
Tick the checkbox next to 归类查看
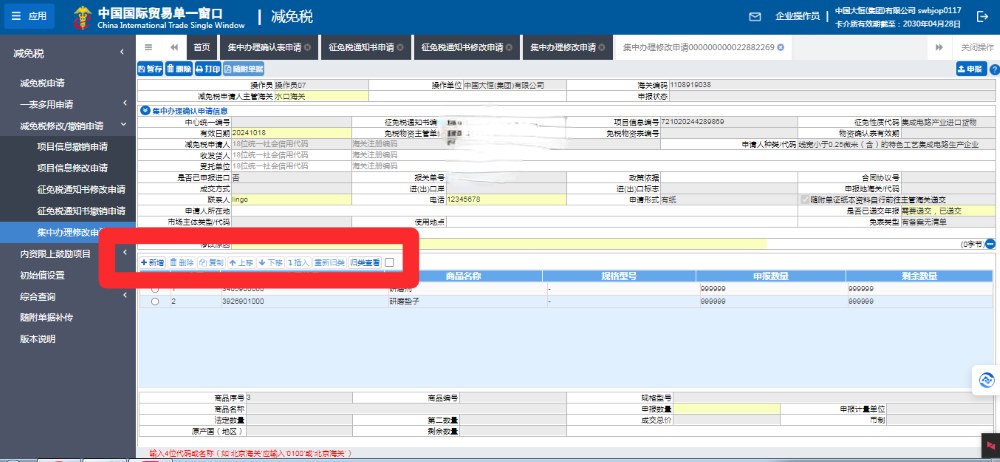389,262
